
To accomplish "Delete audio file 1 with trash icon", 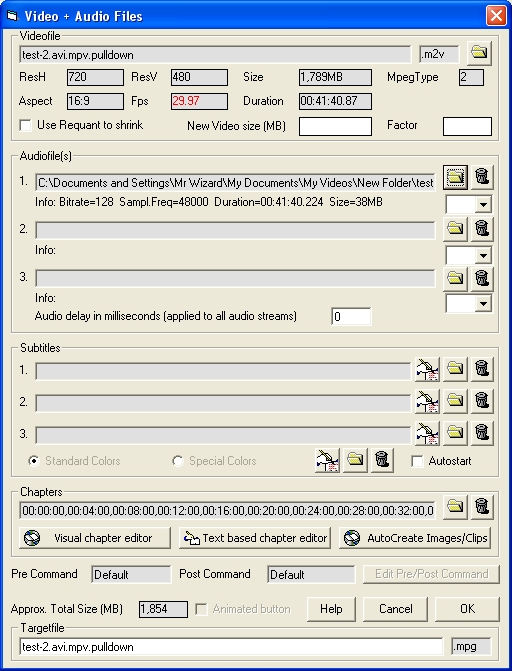I will [x=482, y=177].
